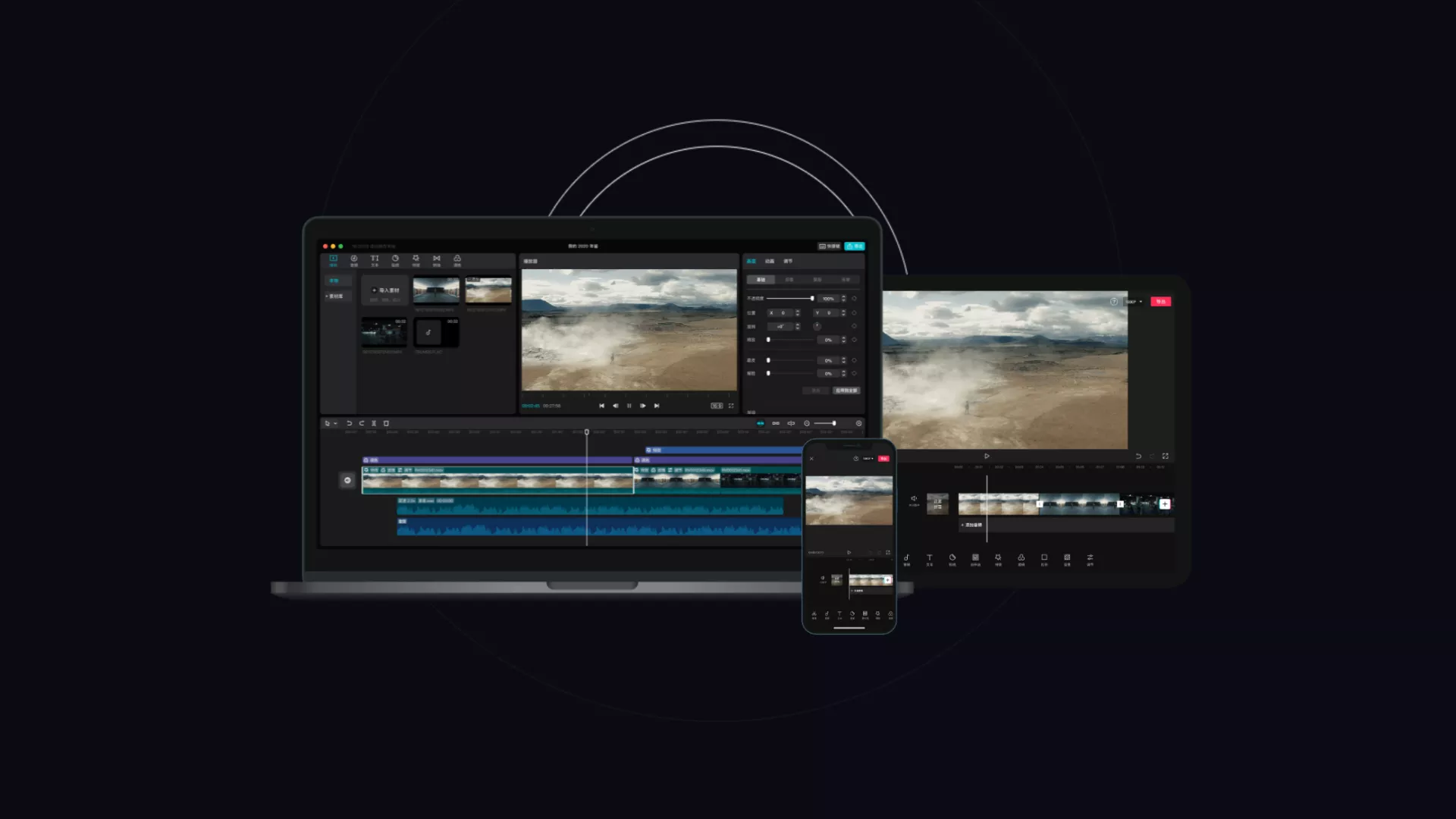Open the Text tool in laptop toolbar

click(x=375, y=260)
